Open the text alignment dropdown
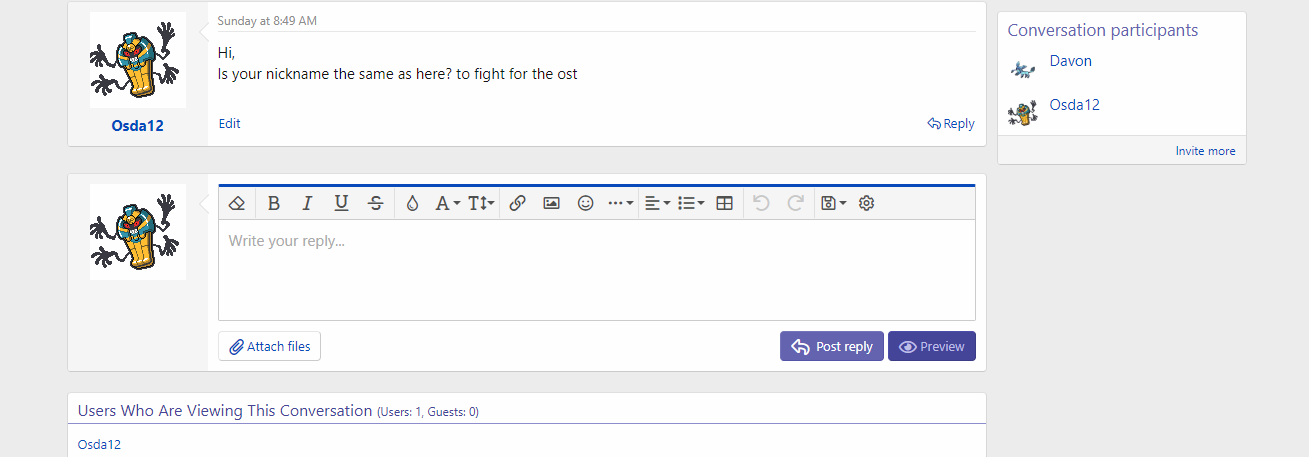The height and width of the screenshot is (457, 1309). tap(657, 203)
